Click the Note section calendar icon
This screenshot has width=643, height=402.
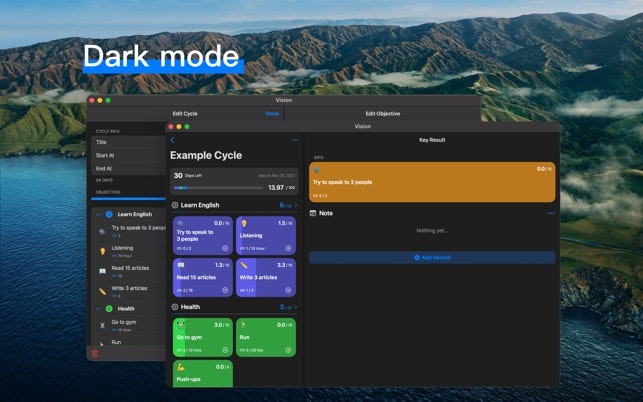[x=313, y=213]
